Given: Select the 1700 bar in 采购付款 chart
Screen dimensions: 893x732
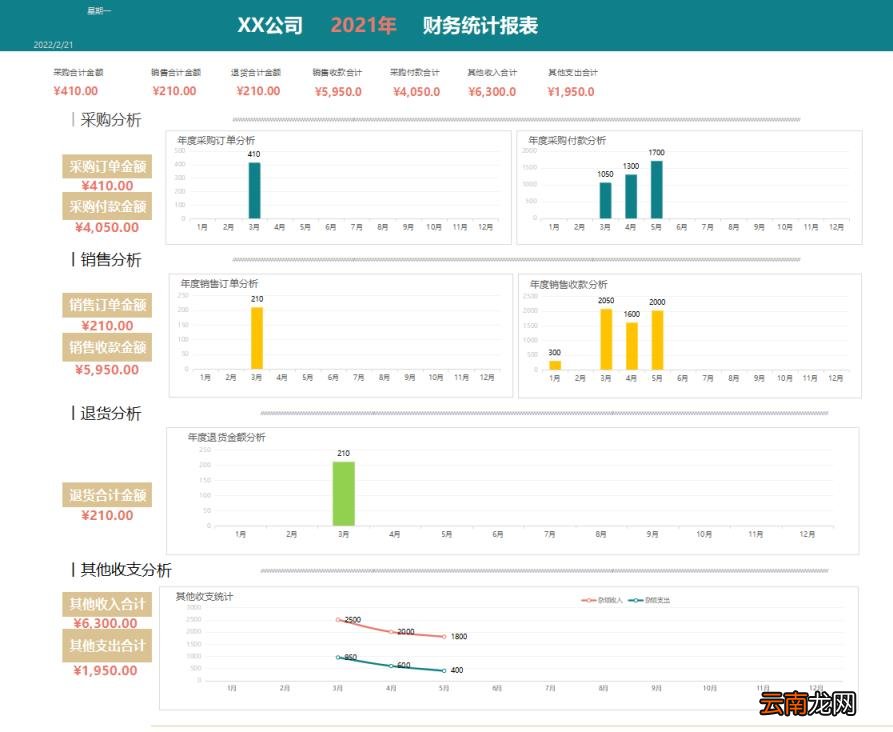Looking at the screenshot, I should tap(657, 189).
